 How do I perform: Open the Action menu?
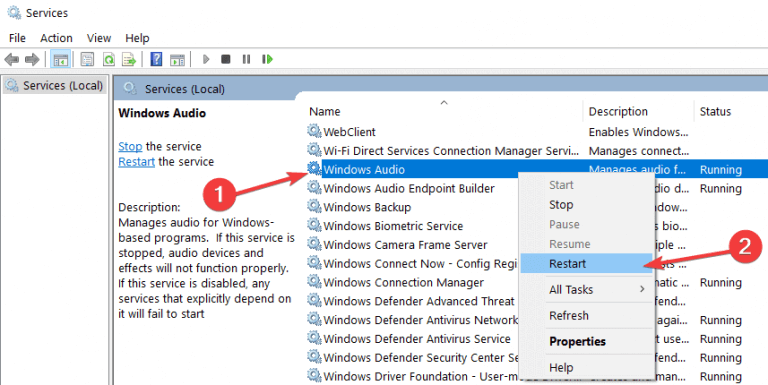pos(56,38)
